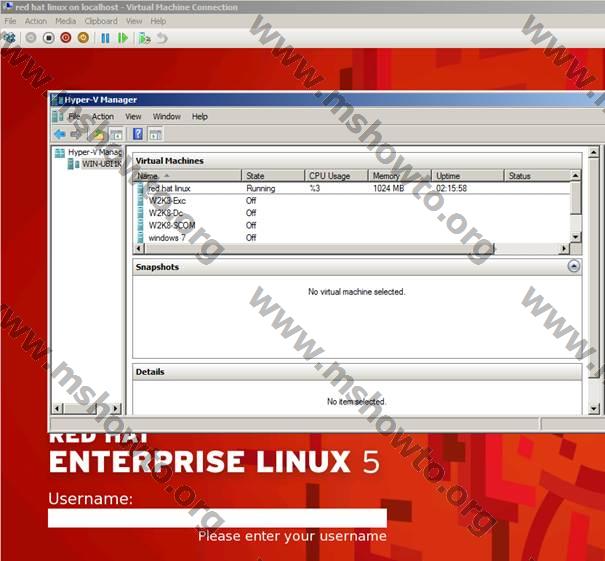Open View menu in Hyper-V Manager
The image size is (605, 561).
coord(133,116)
